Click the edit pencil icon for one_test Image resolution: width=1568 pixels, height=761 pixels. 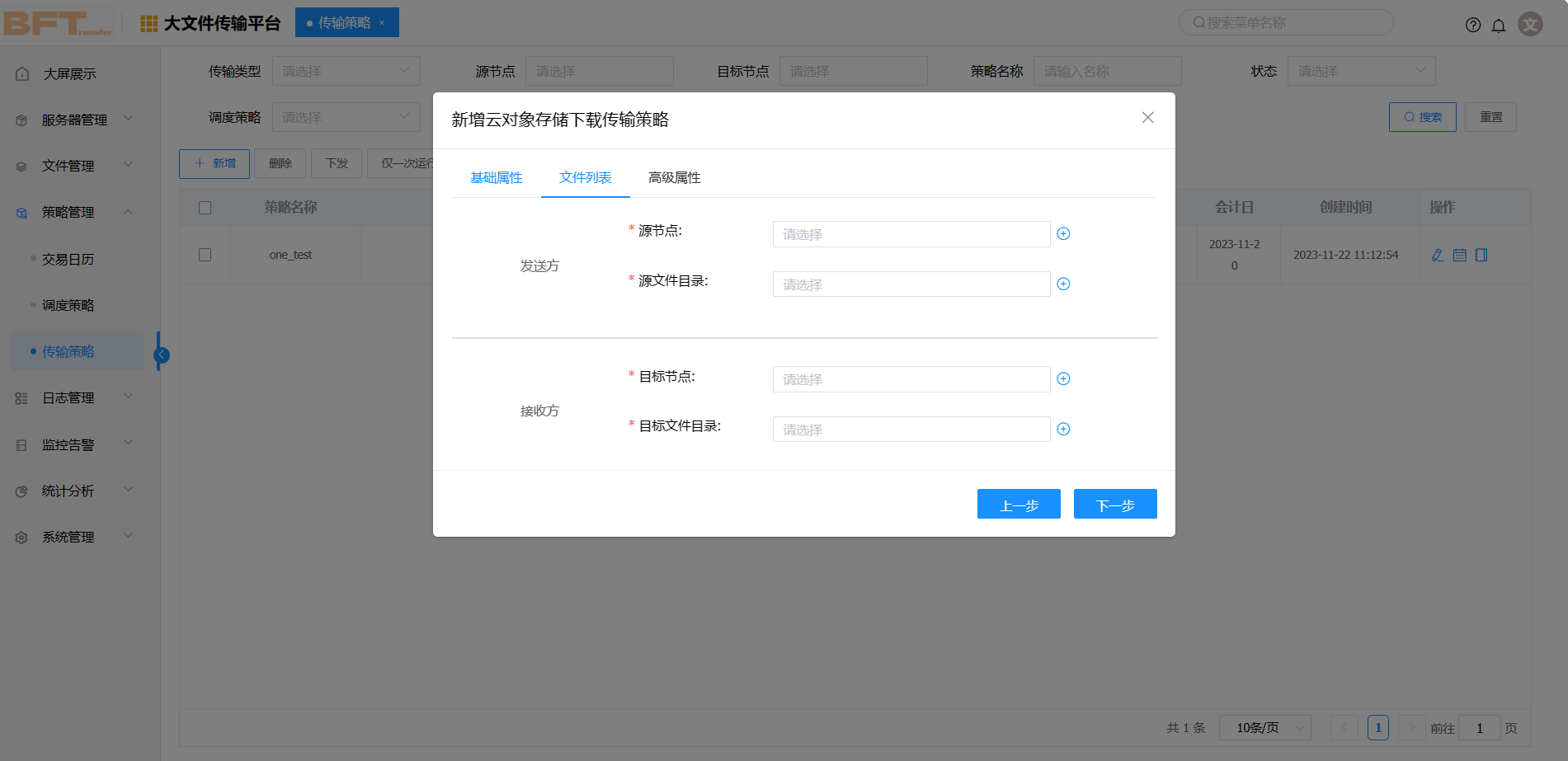point(1438,256)
